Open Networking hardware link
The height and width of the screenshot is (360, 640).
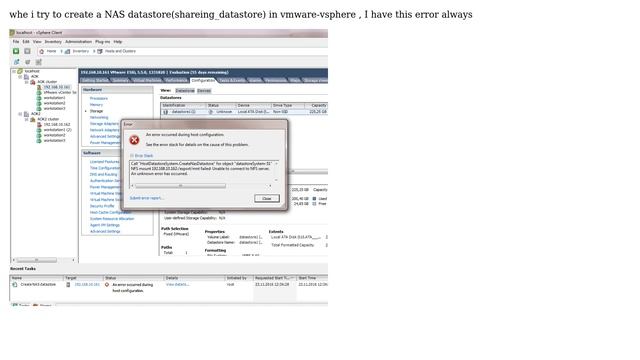tap(99, 117)
